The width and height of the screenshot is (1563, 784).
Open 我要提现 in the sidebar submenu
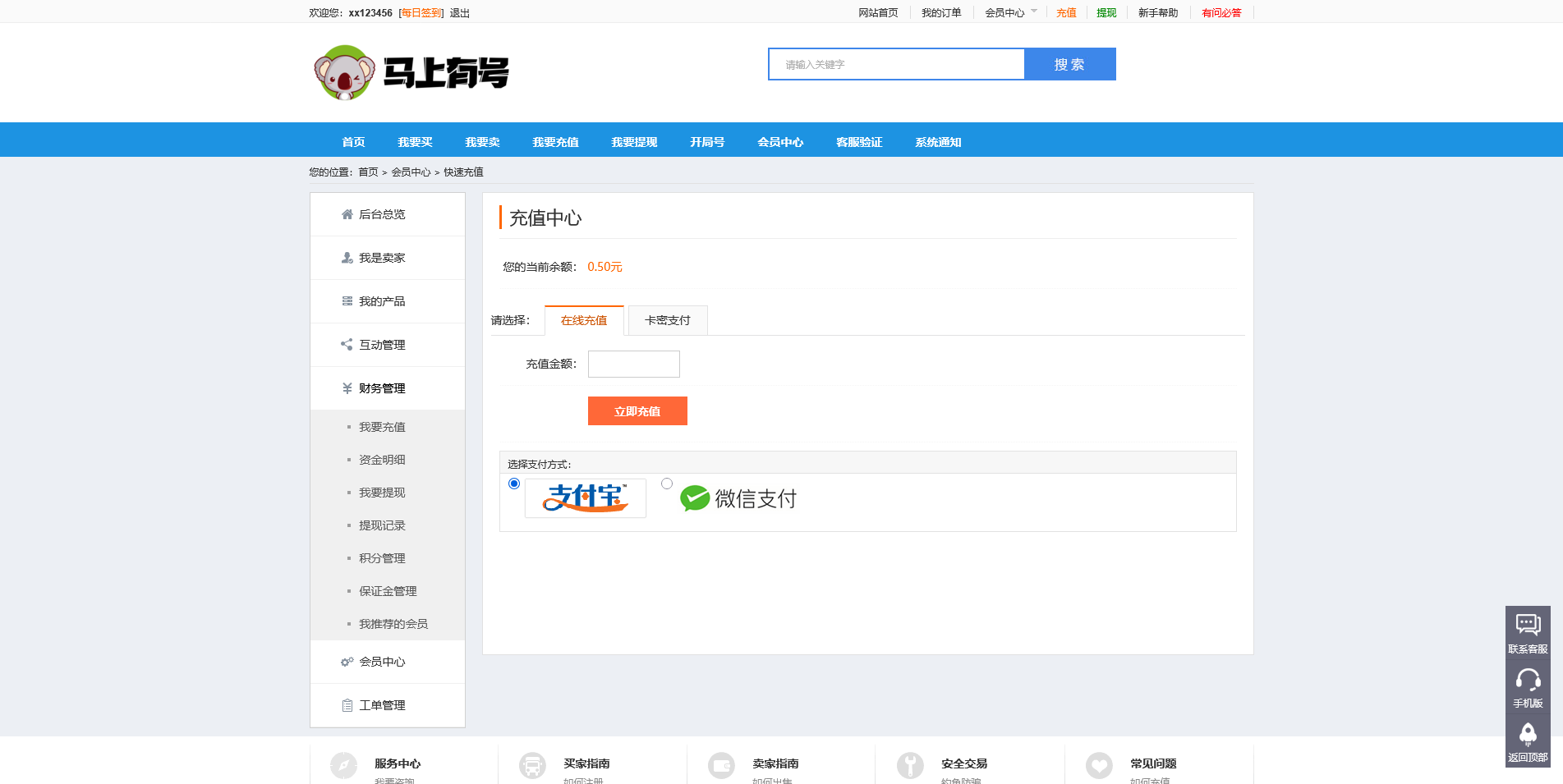point(382,493)
